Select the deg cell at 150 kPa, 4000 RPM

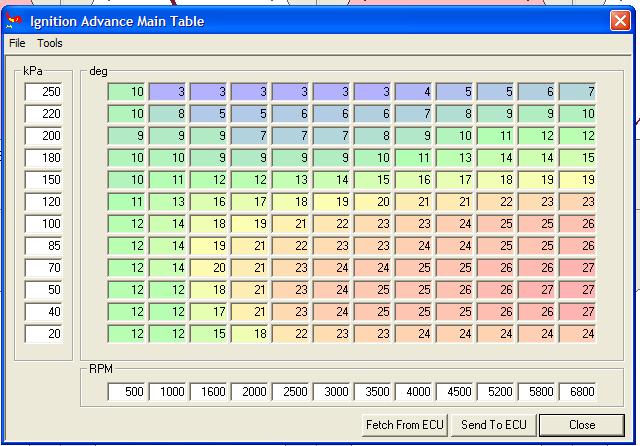point(413,180)
